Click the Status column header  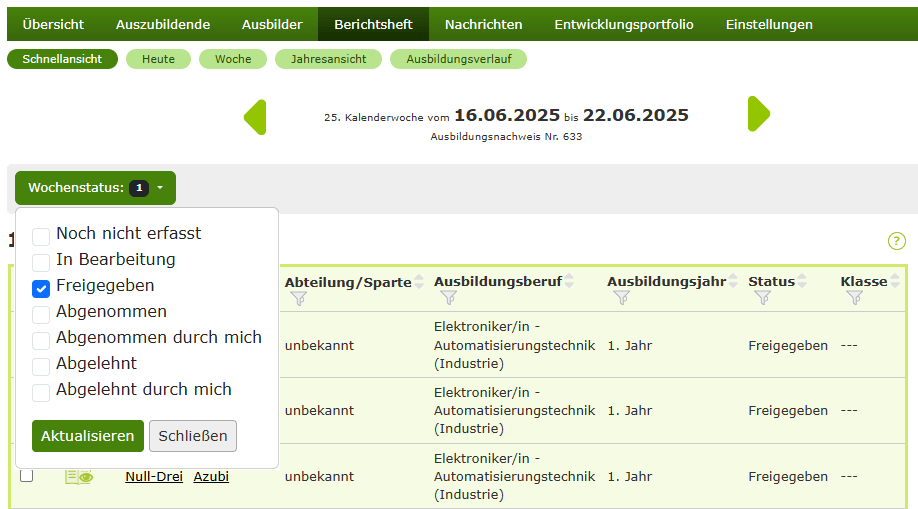tap(772, 282)
